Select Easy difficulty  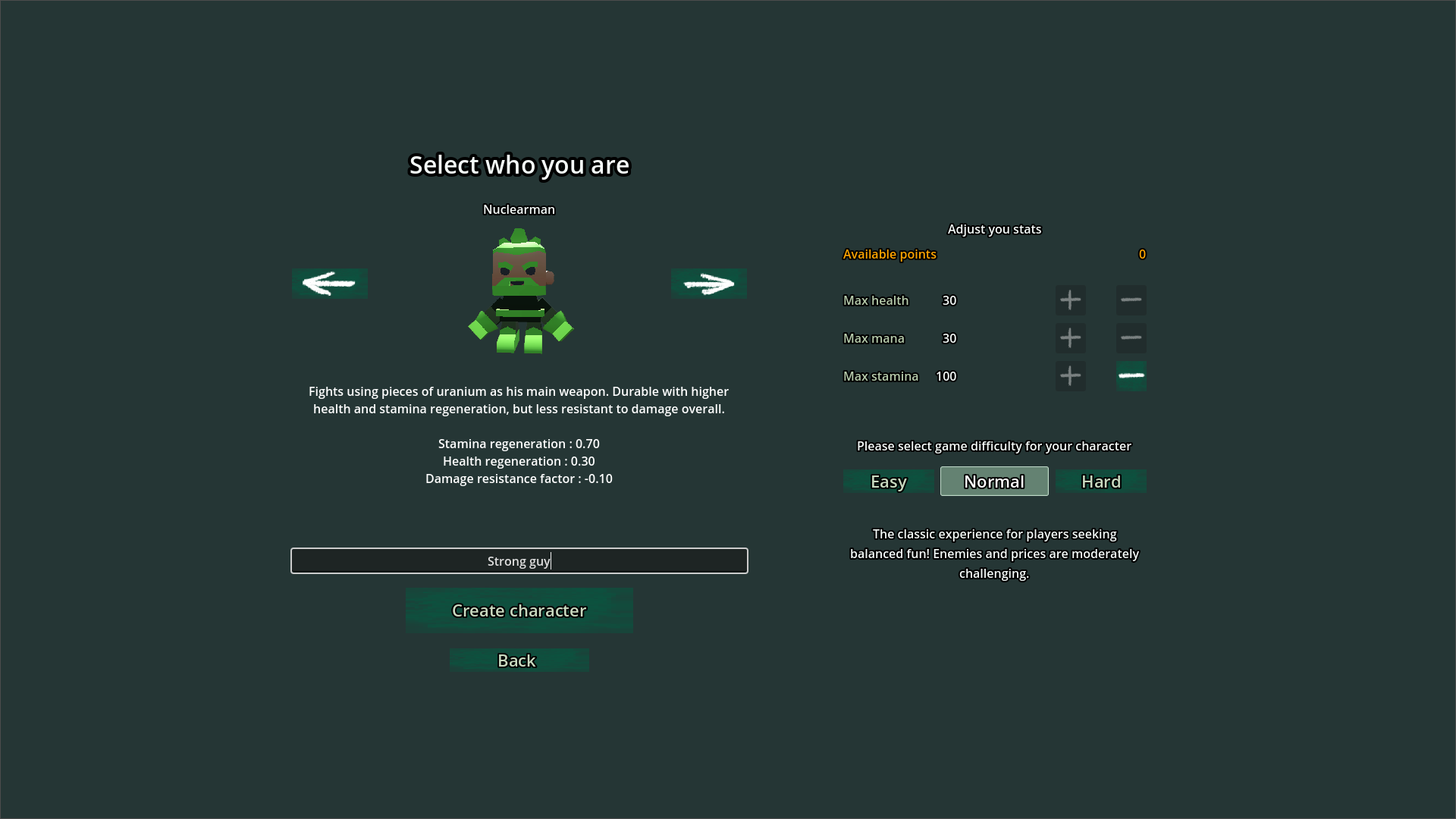pos(888,482)
